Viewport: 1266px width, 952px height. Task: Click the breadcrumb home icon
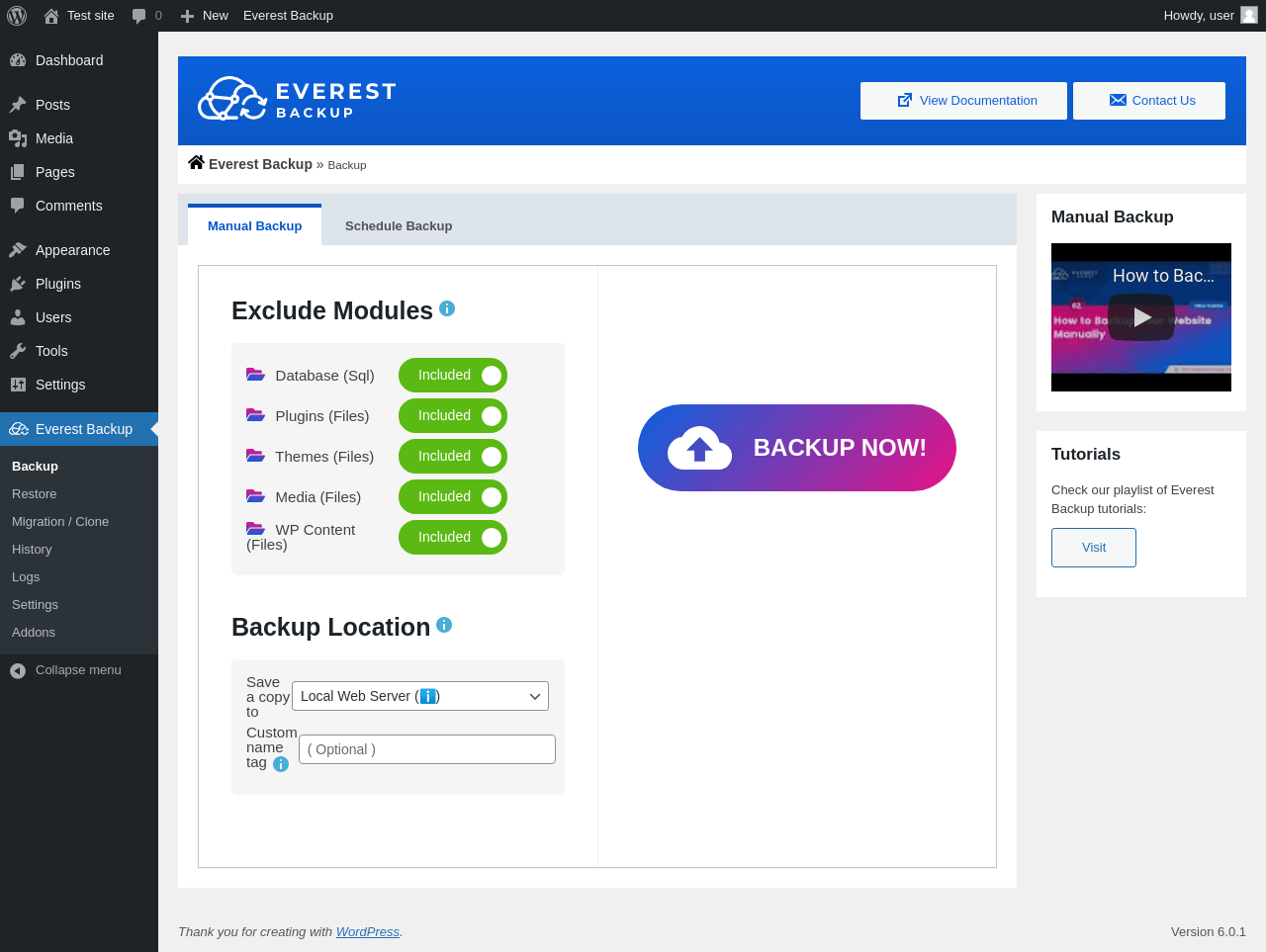196,162
